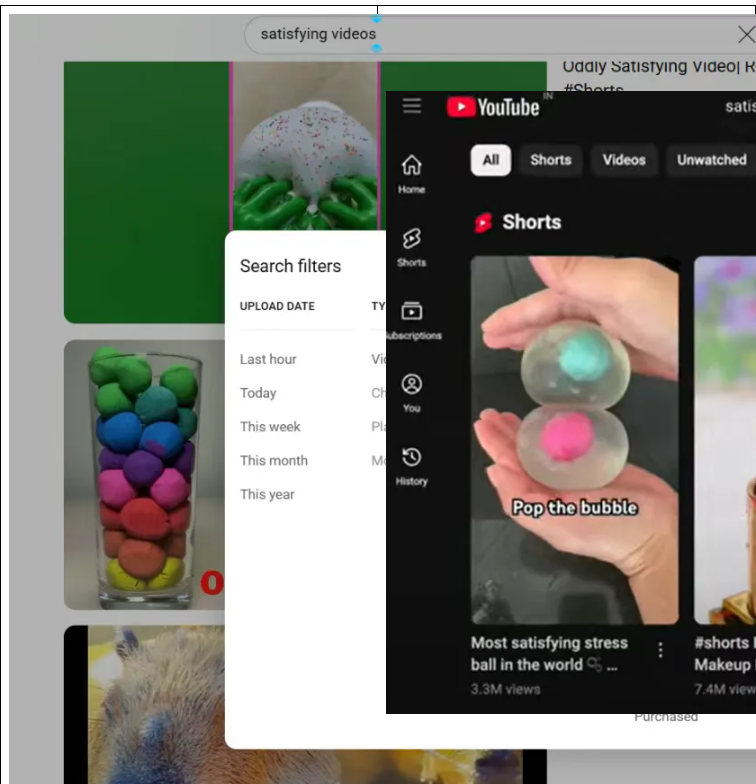Image resolution: width=756 pixels, height=784 pixels.
Task: Play the Pop the bubble short thumbnail
Action: [x=574, y=440]
